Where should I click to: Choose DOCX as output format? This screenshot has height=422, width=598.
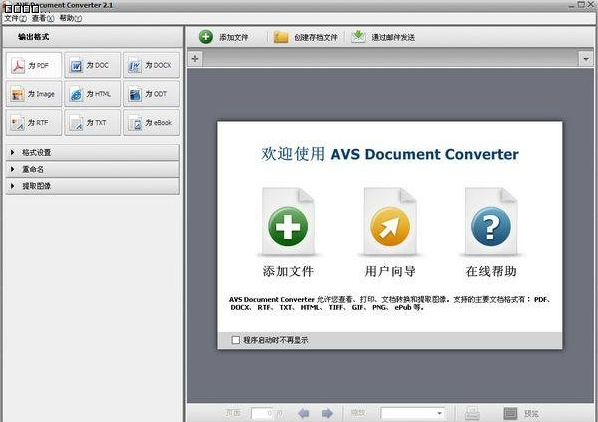point(151,66)
